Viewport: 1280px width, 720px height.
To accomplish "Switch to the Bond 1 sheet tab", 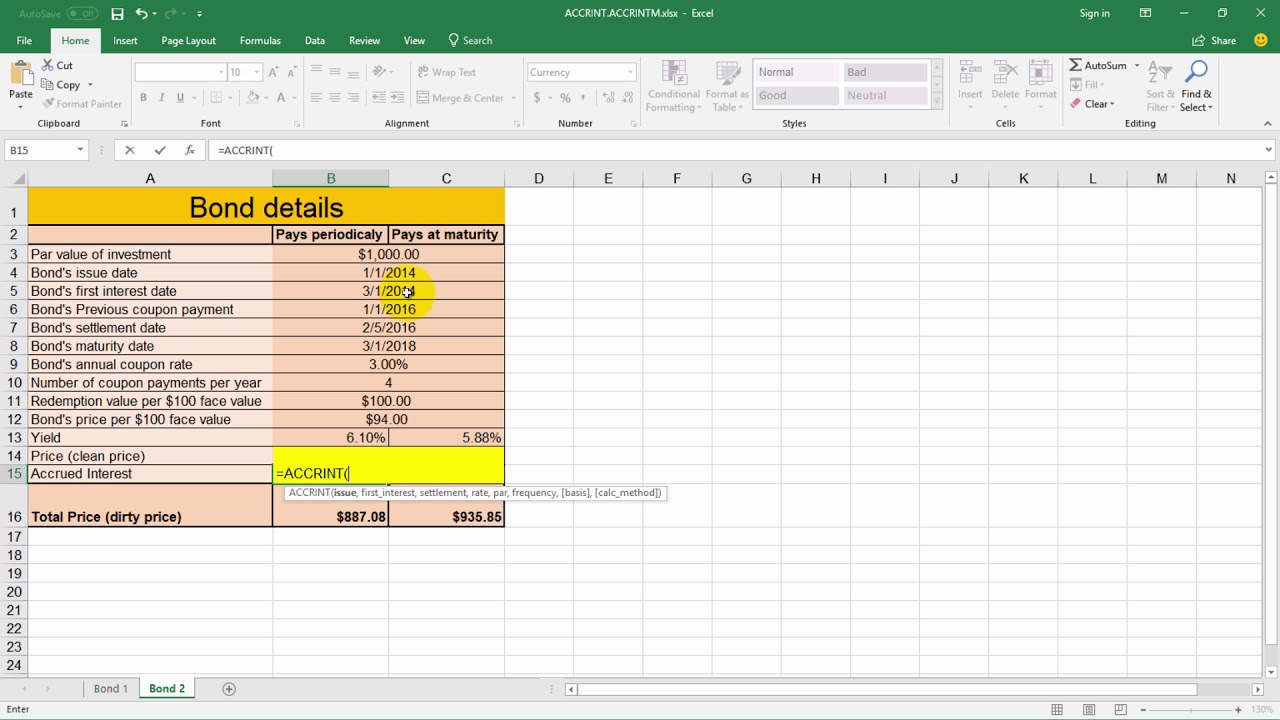I will point(110,689).
